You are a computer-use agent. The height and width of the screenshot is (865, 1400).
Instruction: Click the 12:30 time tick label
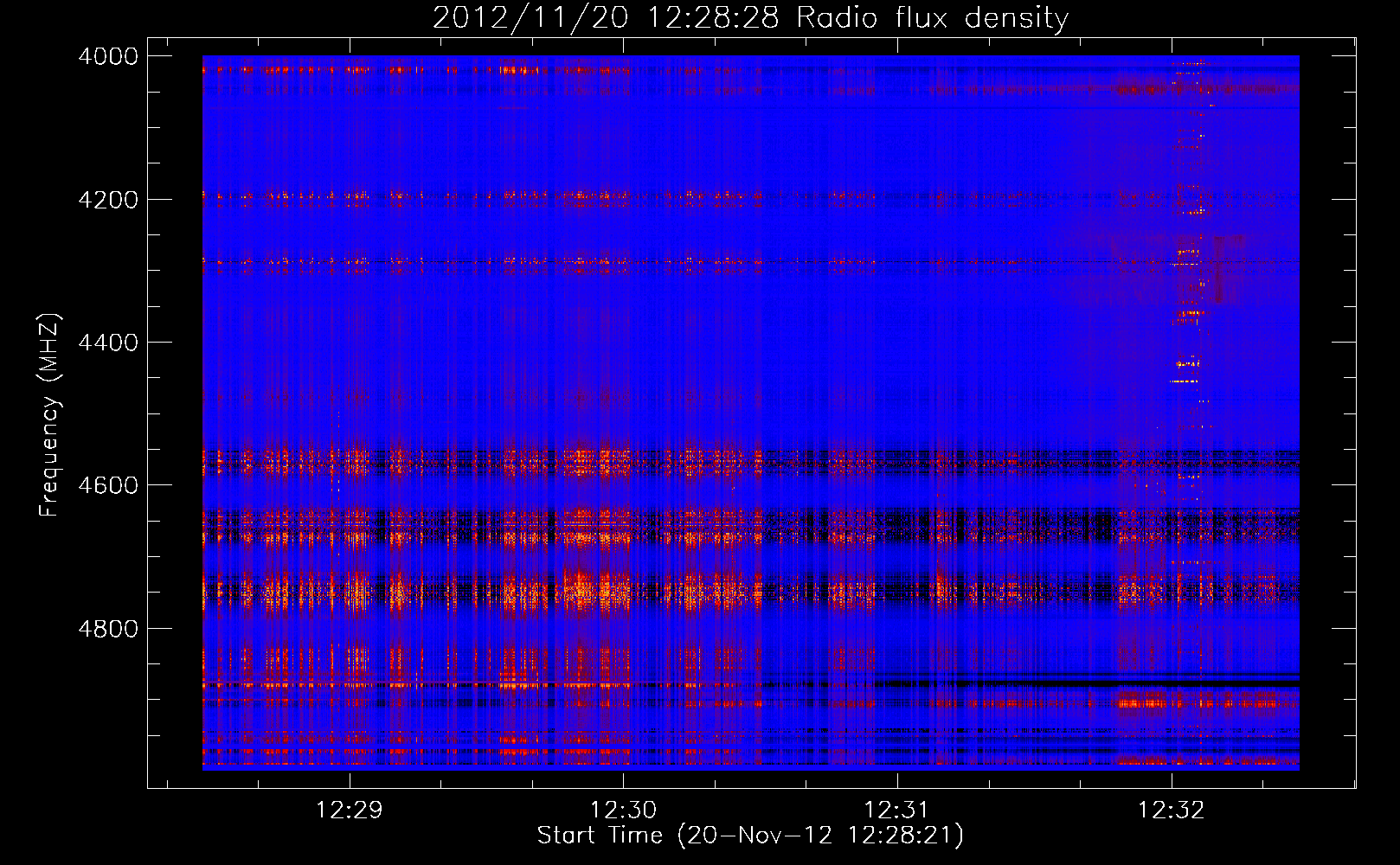point(623,811)
